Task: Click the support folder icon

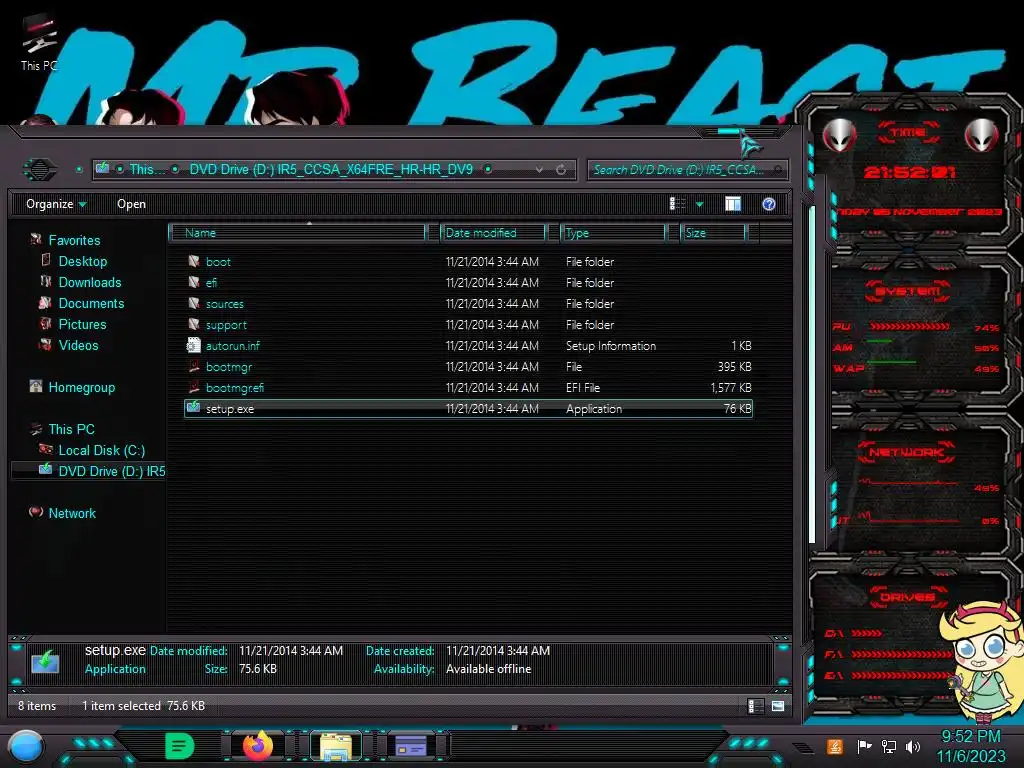Action: 194,324
